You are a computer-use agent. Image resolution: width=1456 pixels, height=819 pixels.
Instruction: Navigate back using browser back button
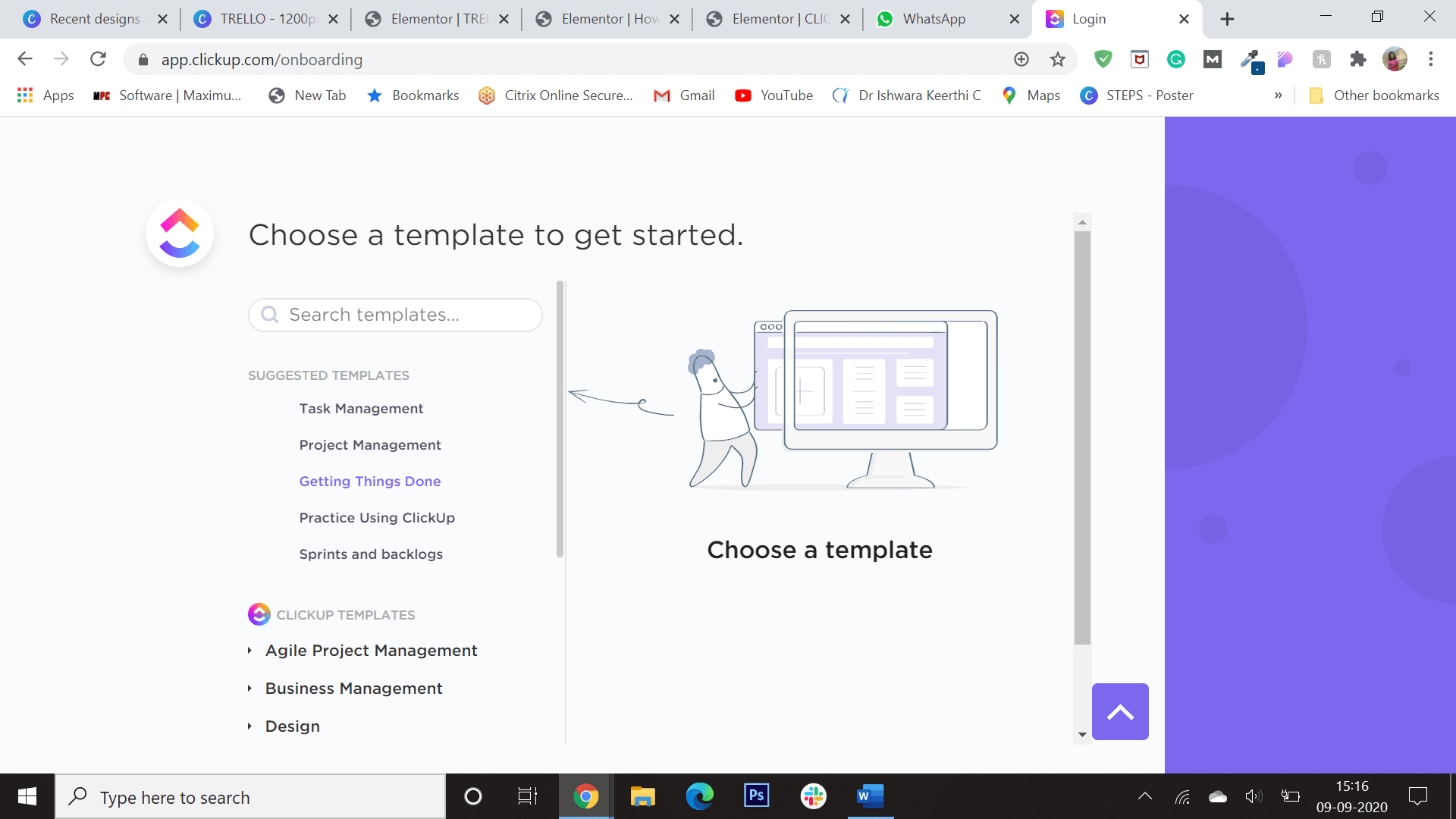(x=24, y=59)
